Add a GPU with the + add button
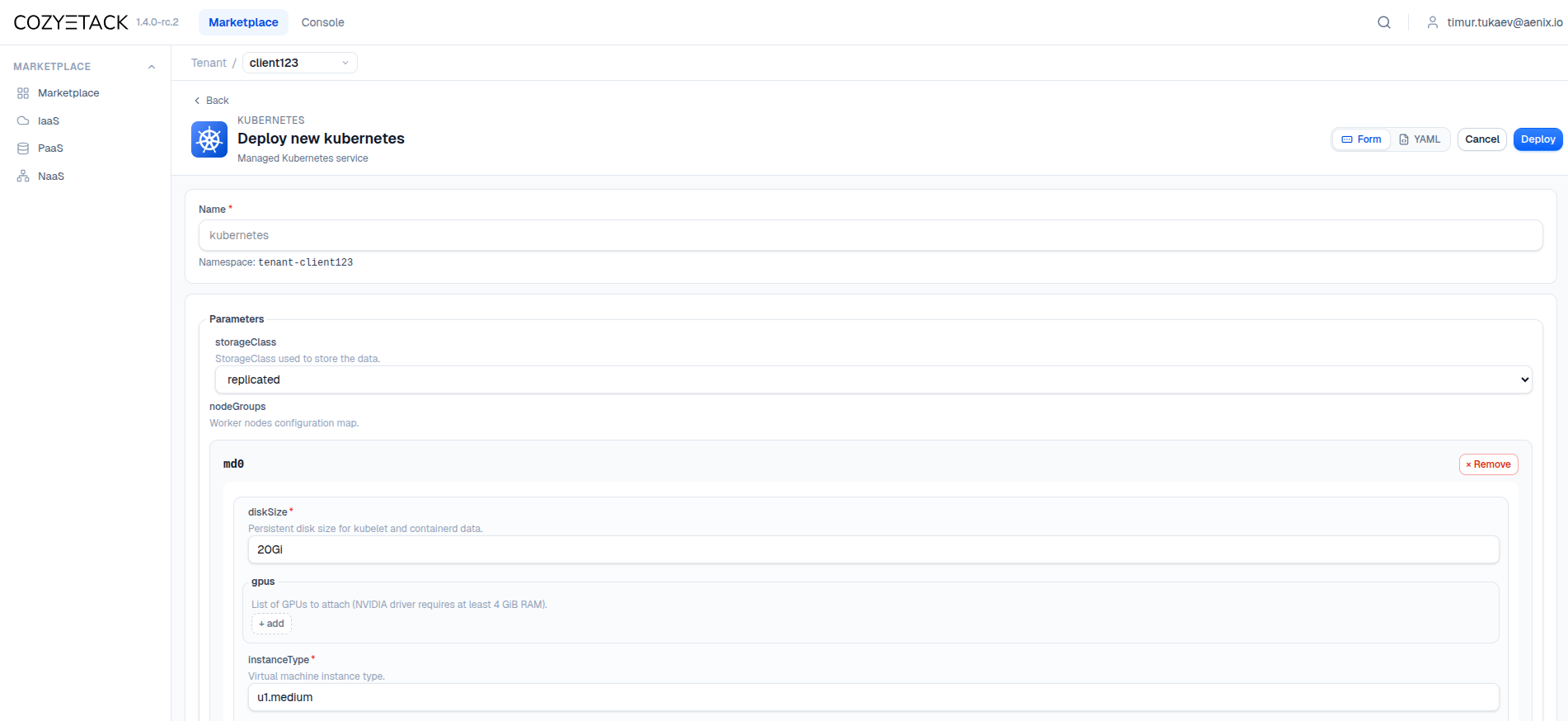The height and width of the screenshot is (721, 1568). click(271, 624)
